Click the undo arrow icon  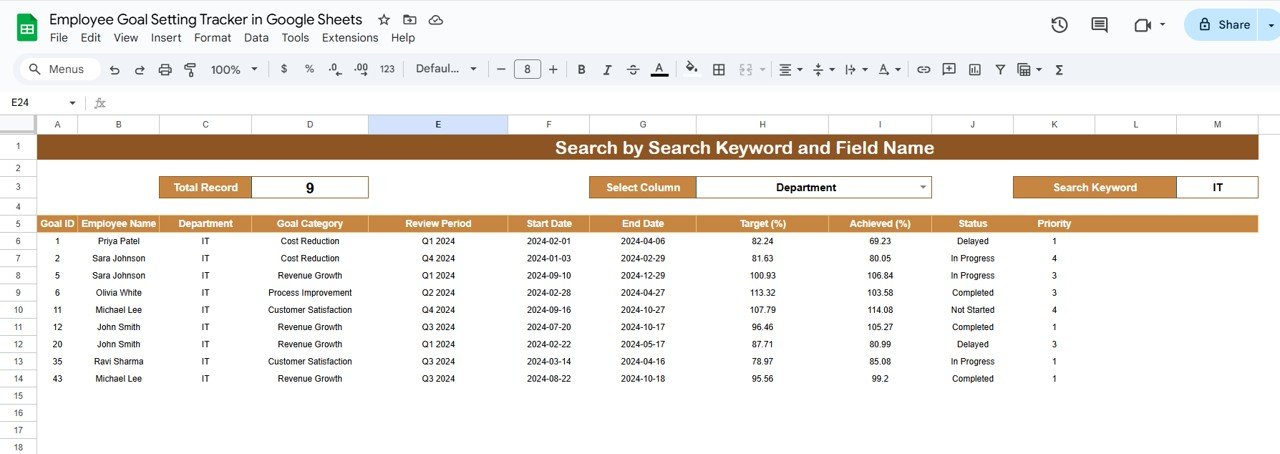[x=115, y=70]
